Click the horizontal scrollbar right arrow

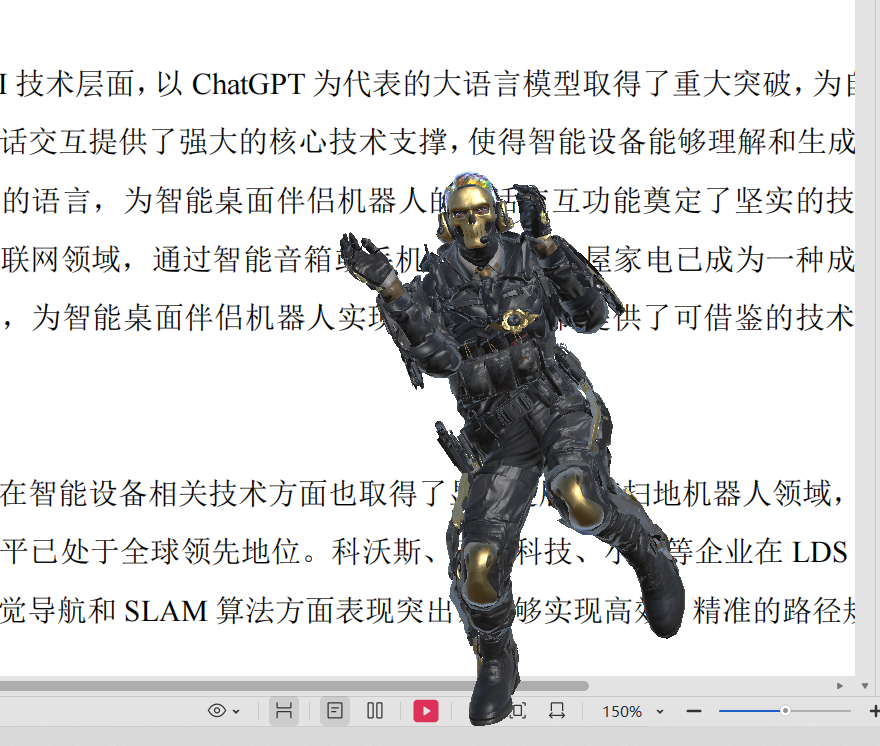click(840, 685)
